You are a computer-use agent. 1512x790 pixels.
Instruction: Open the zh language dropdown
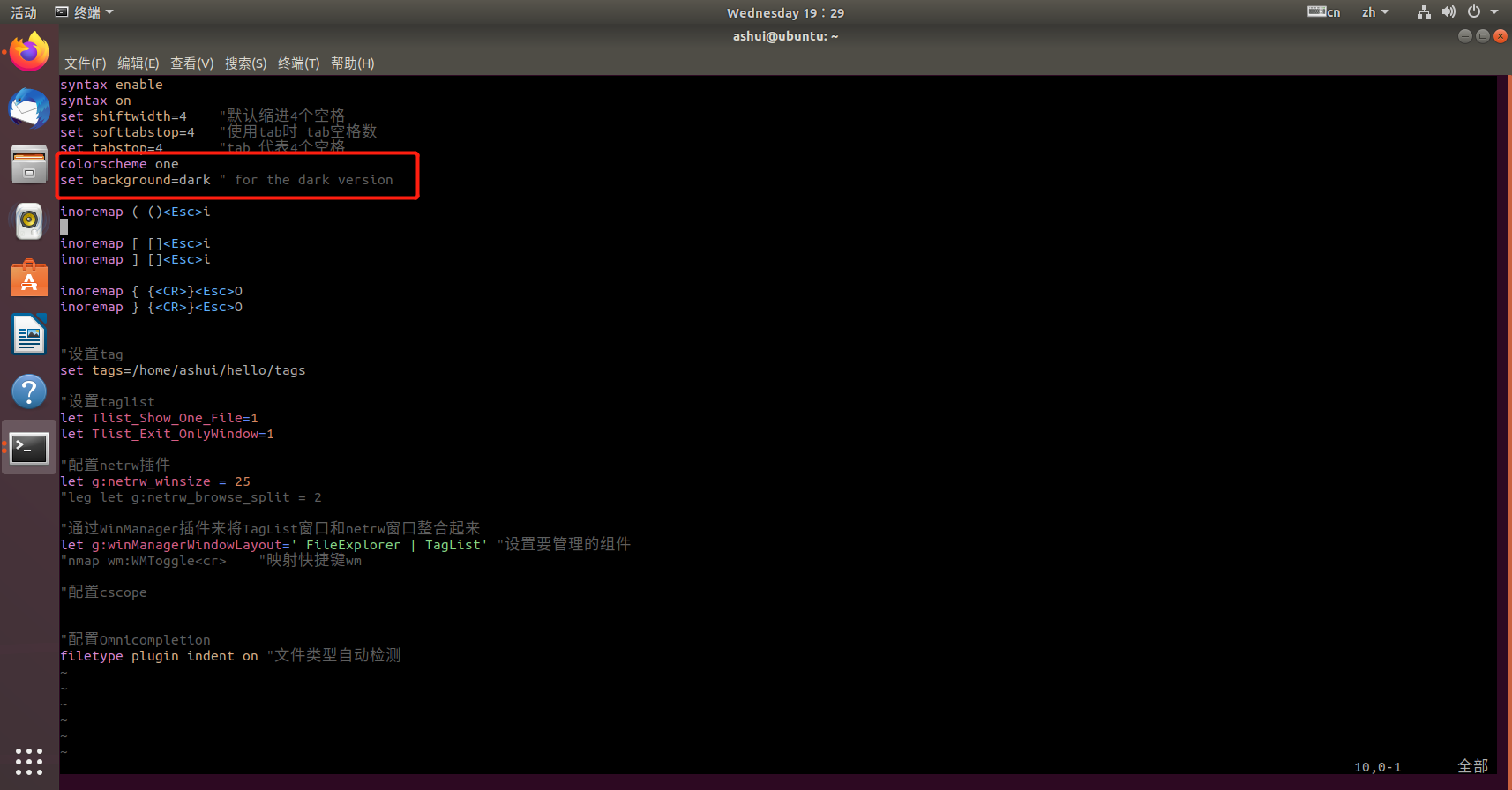(1374, 12)
